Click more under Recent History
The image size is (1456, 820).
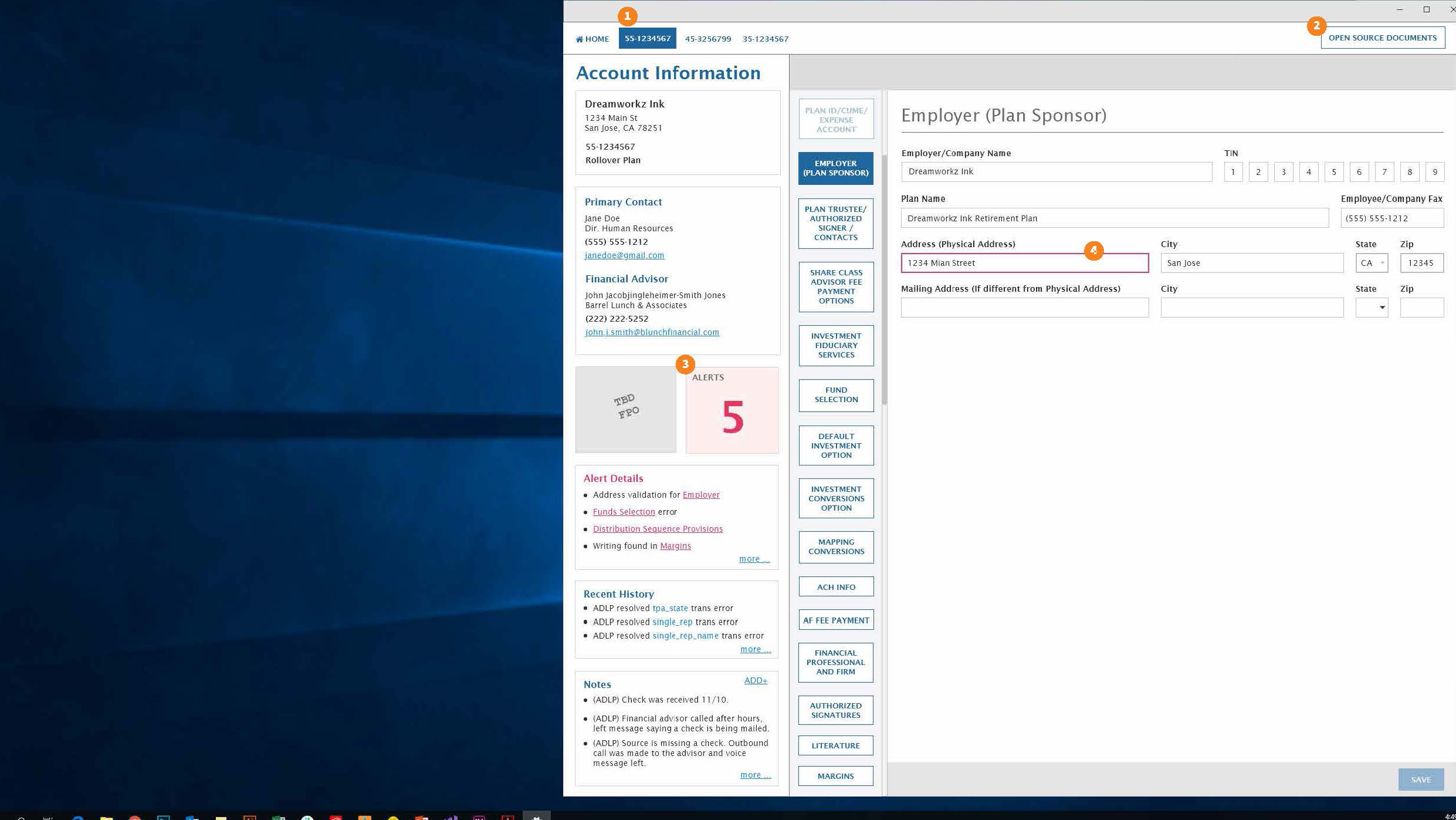(756, 649)
